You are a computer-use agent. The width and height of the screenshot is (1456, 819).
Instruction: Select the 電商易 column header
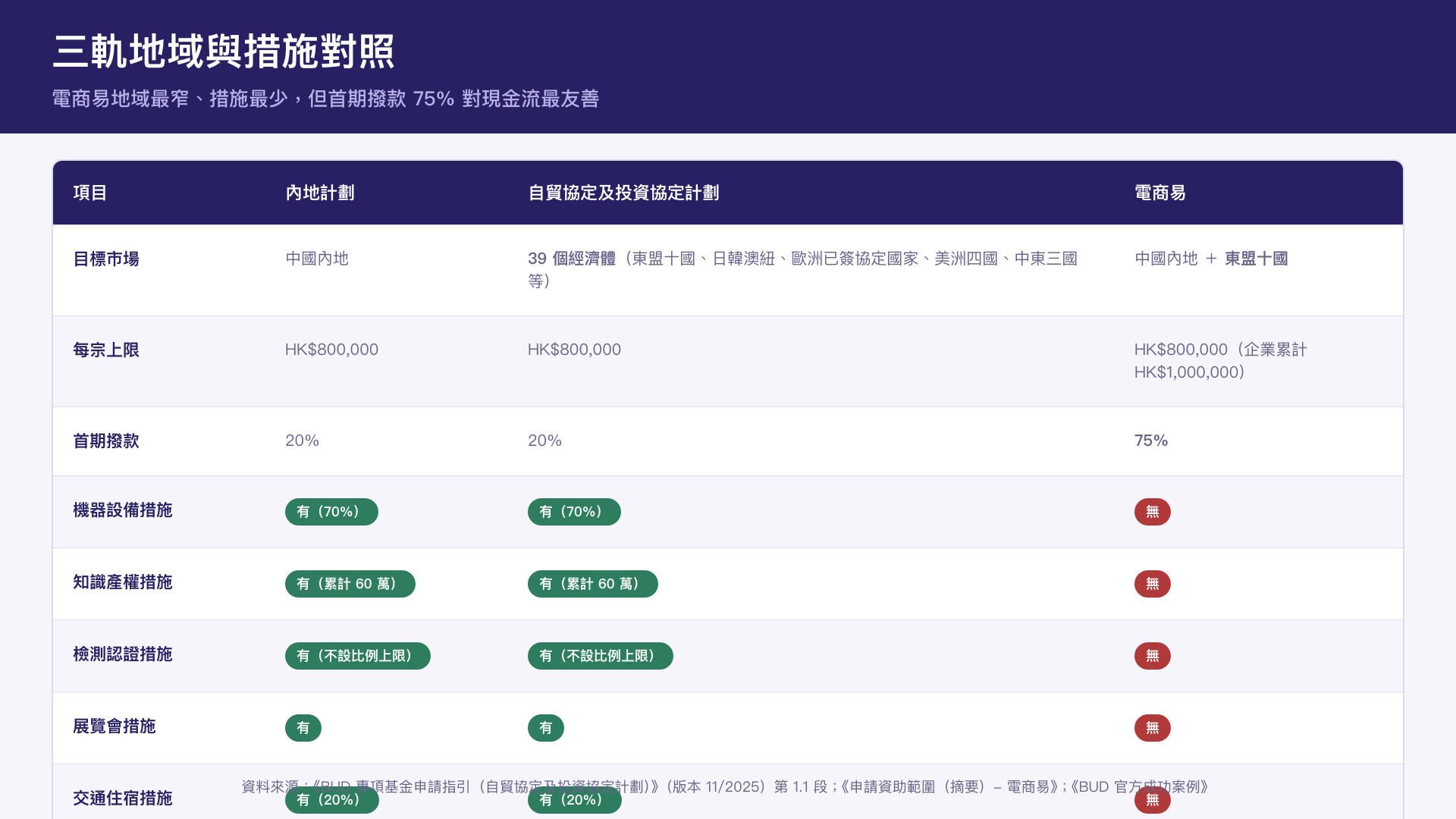(1160, 193)
